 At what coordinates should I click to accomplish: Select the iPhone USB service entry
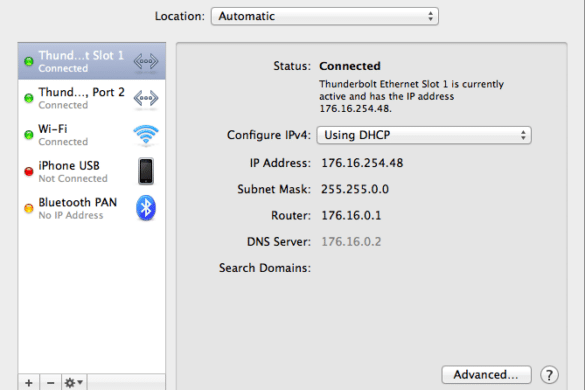coord(92,171)
